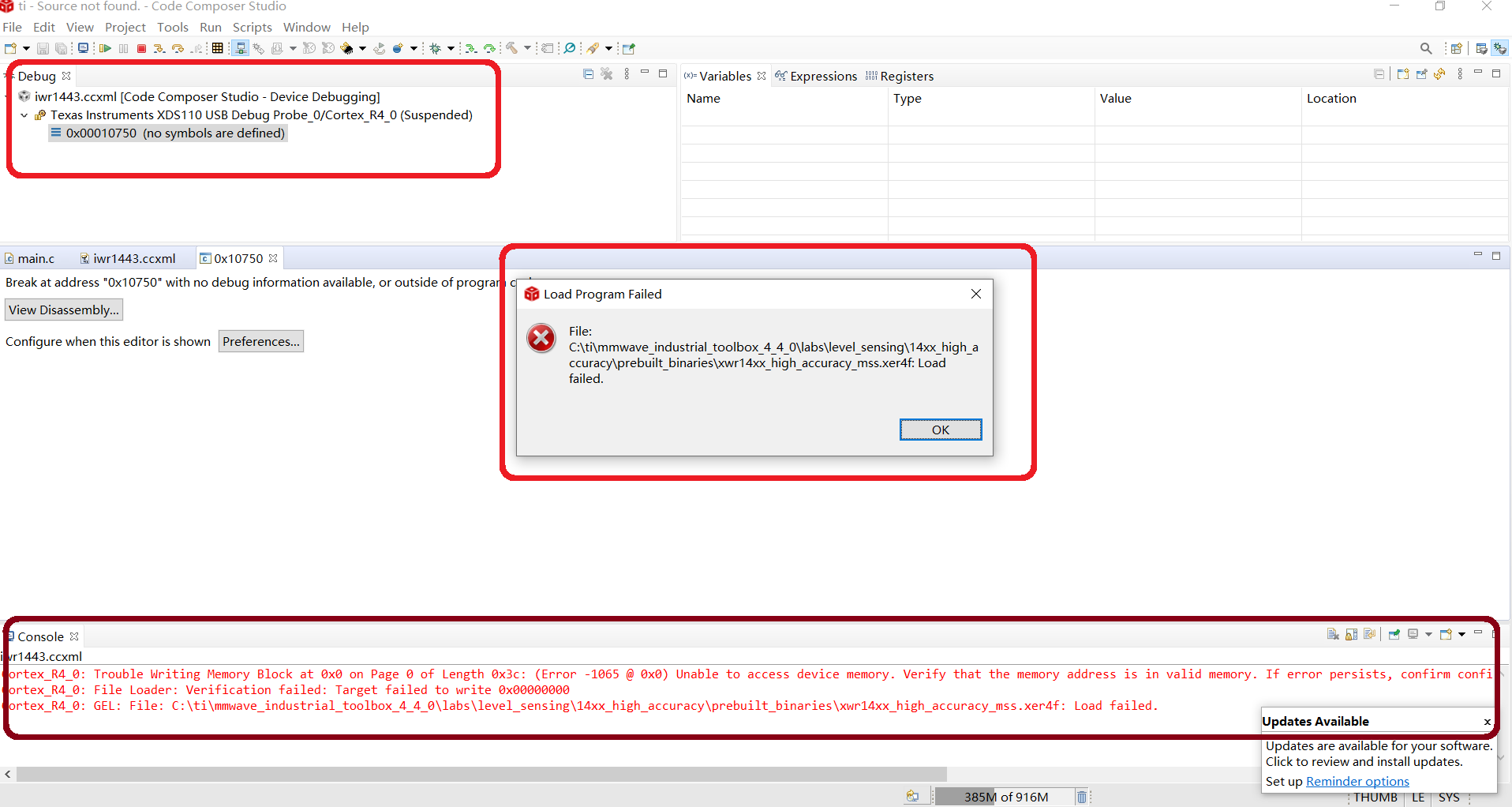
Task: Click Collapse All icon in Debug view
Action: coord(588,73)
